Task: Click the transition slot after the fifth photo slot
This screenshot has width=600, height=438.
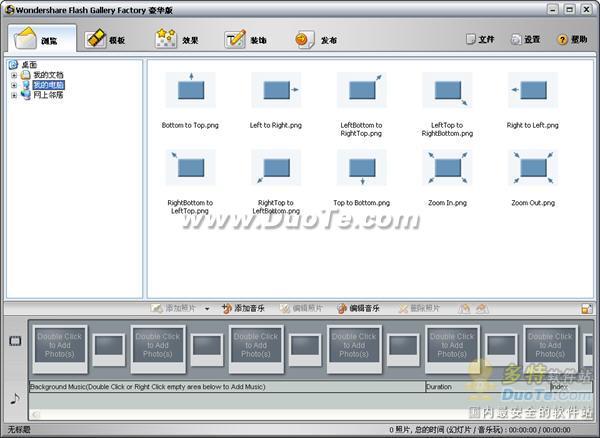Action: pos(501,349)
